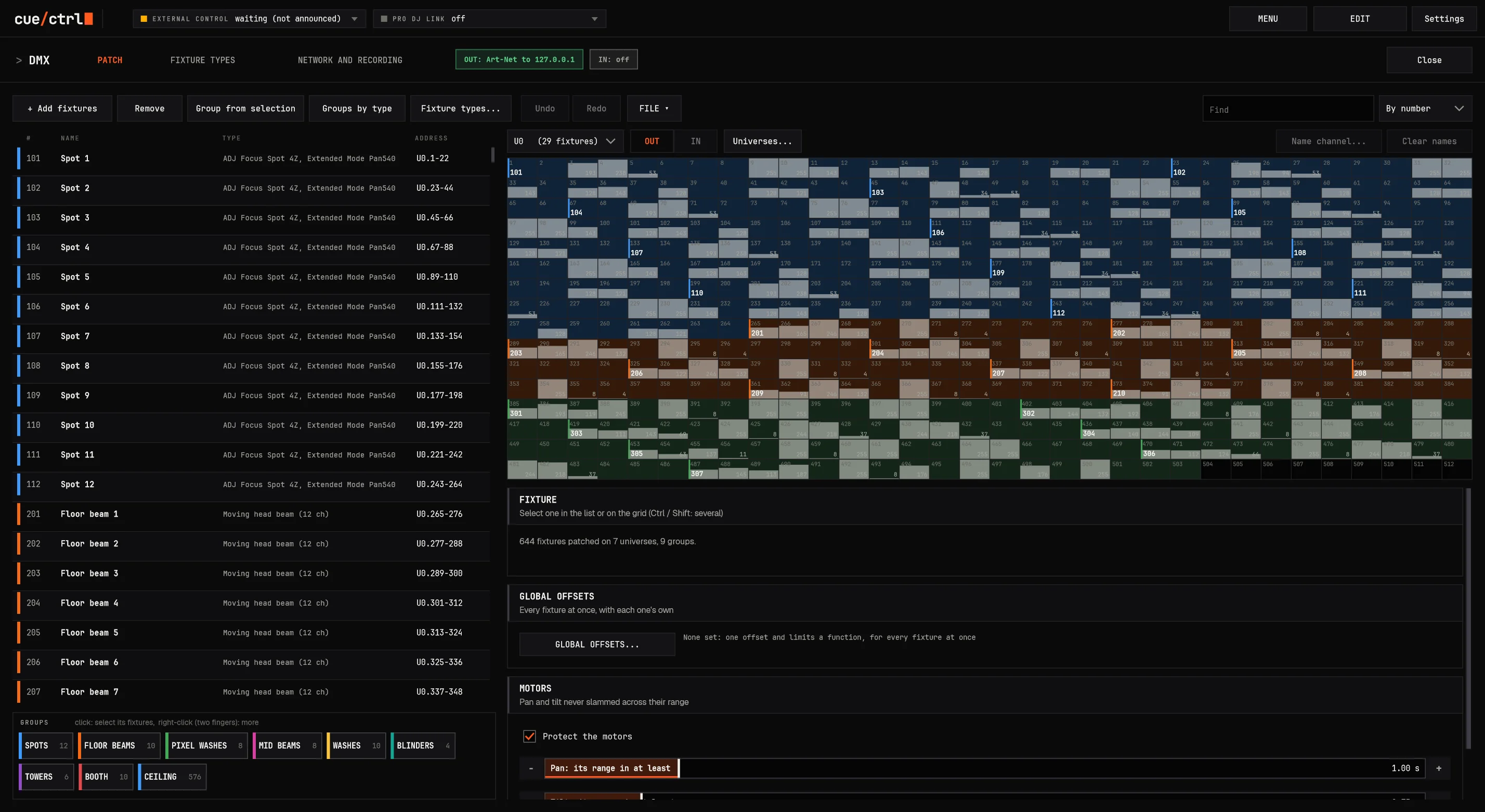
Task: Toggle Protect the motors checkbox
Action: click(529, 736)
